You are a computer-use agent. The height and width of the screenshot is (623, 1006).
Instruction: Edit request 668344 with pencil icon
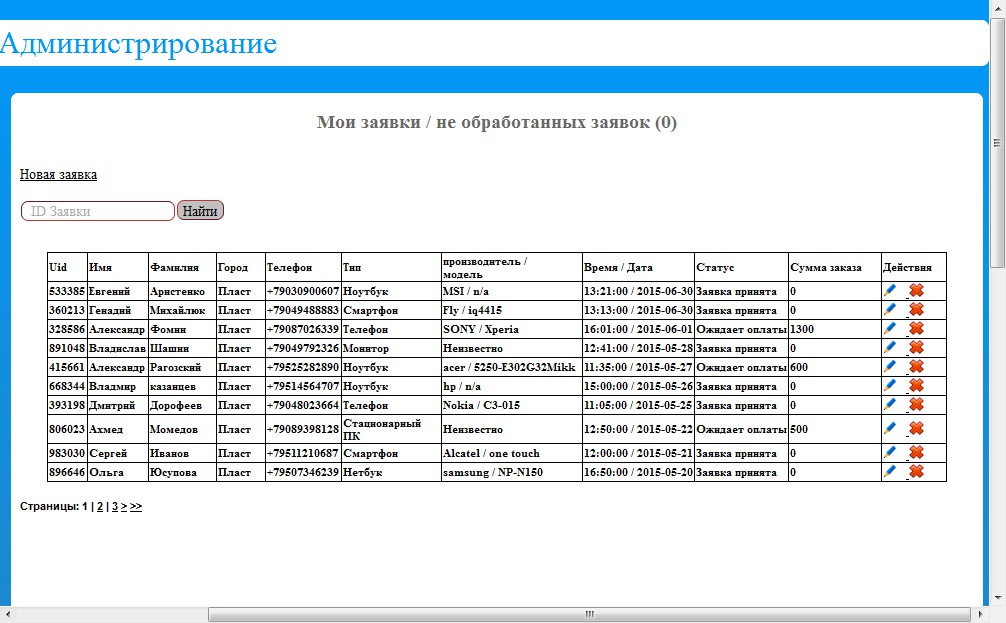(890, 385)
